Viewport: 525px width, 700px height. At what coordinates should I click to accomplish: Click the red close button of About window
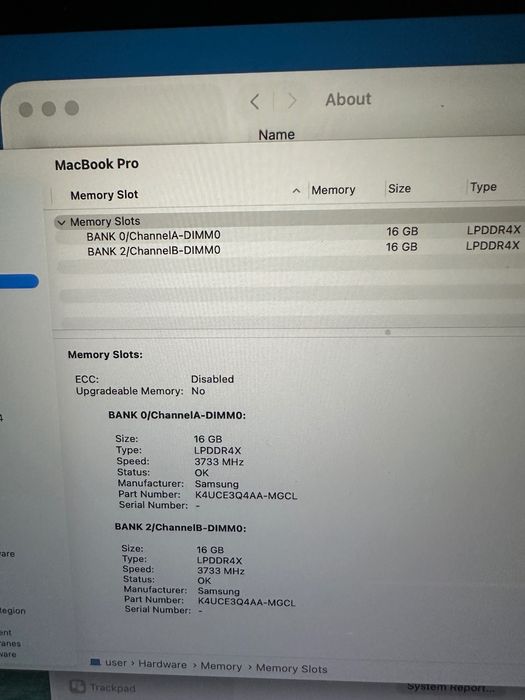point(26,109)
